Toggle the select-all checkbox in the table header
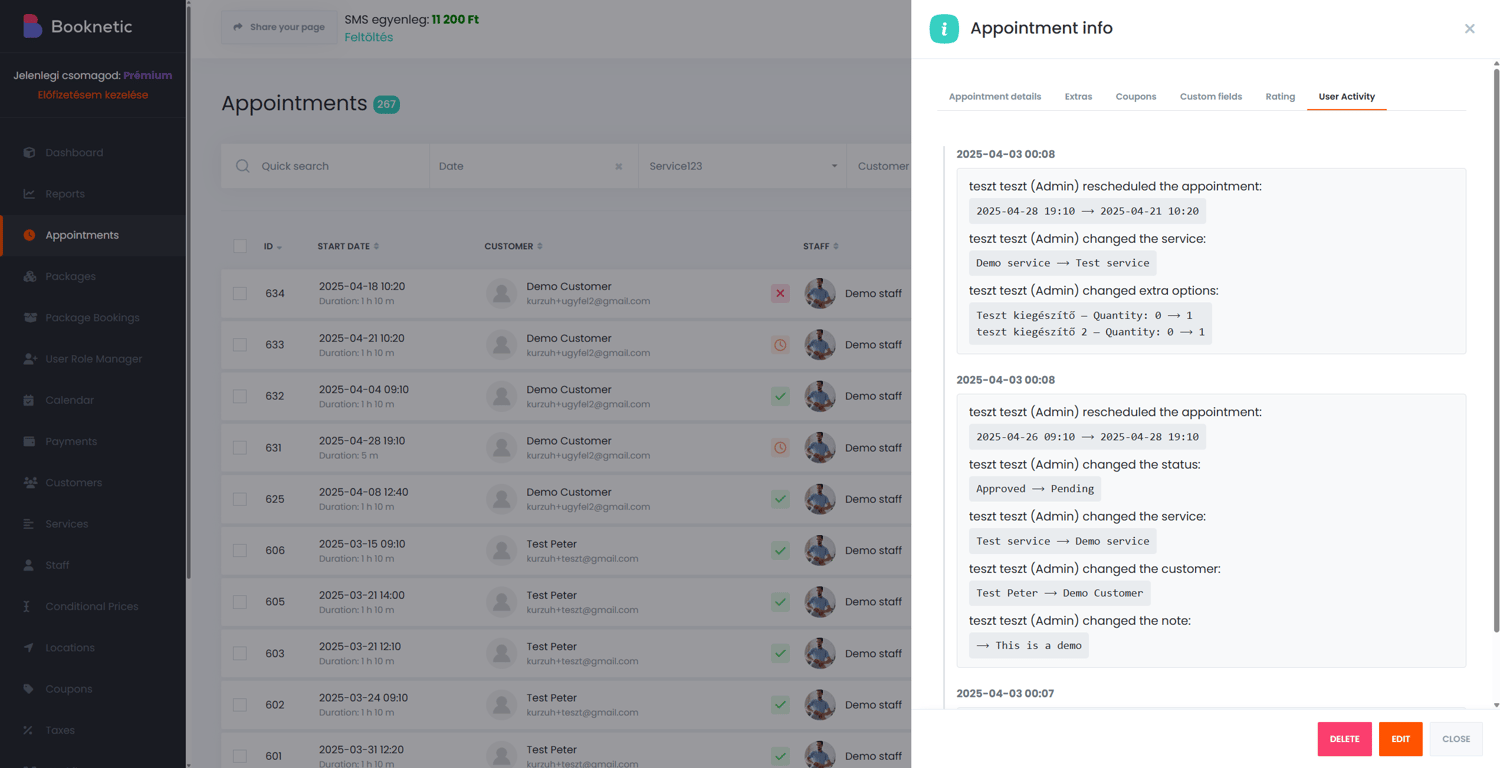Image resolution: width=1500 pixels, height=768 pixels. click(240, 246)
